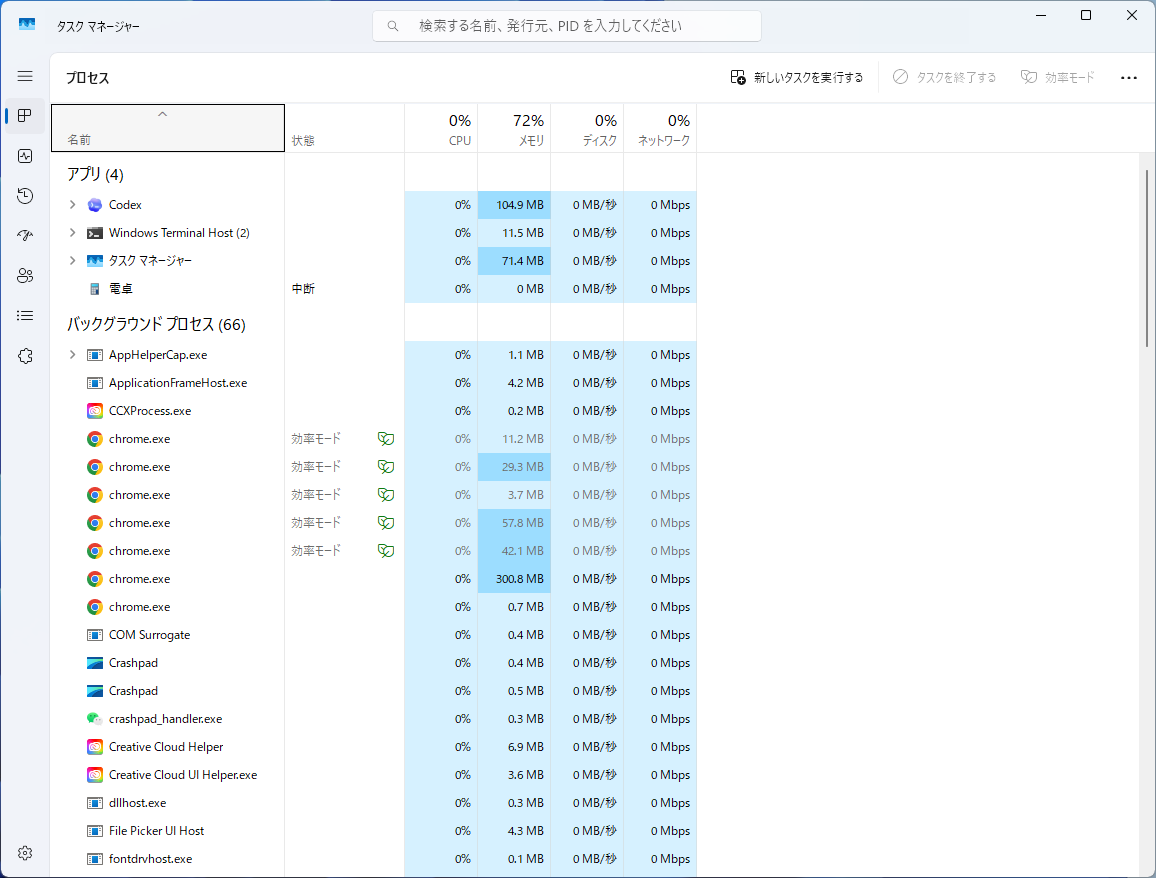1156x878 pixels.
Task: Click the Task Manager app icon in title bar
Action: click(27, 24)
